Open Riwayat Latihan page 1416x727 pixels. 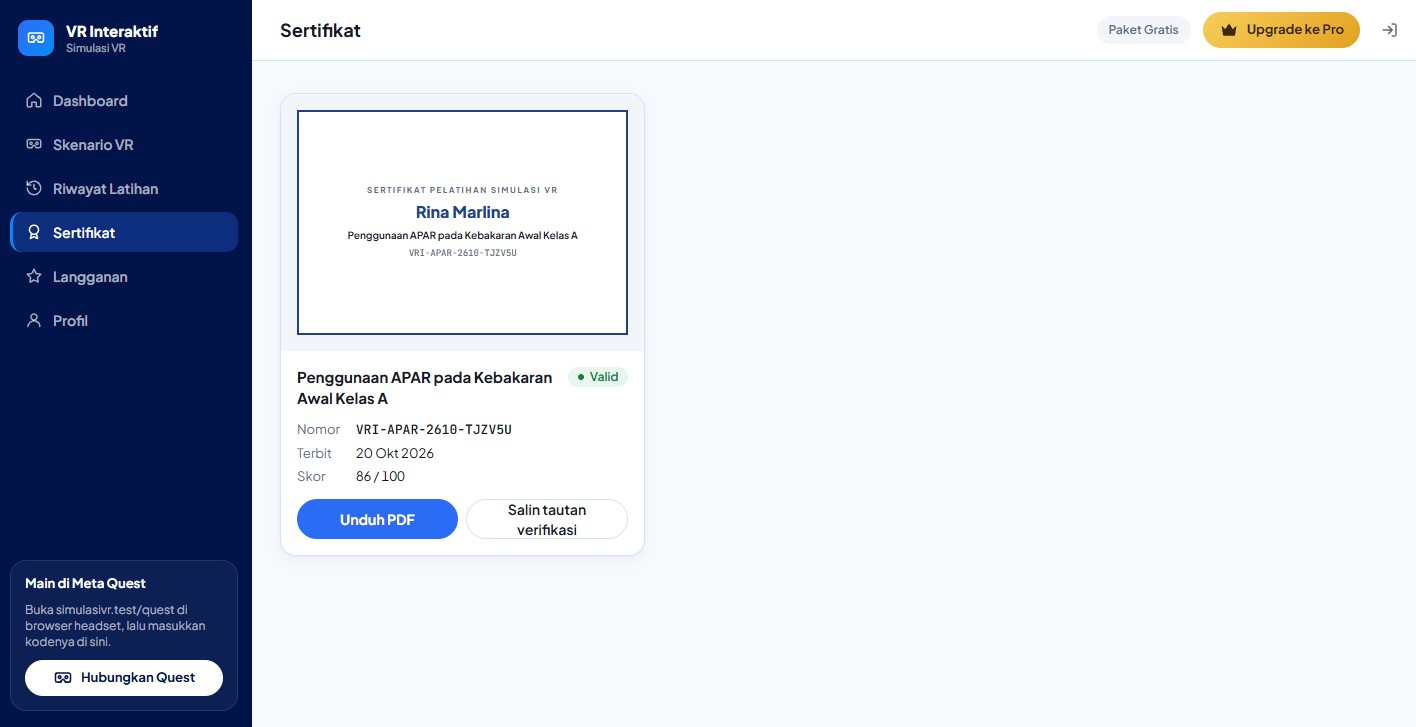[124, 189]
